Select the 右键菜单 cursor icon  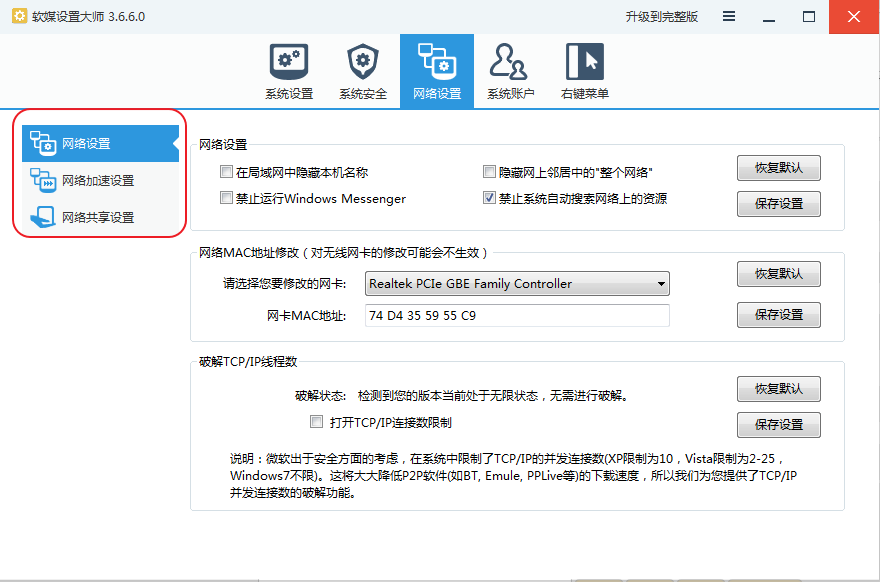point(585,62)
